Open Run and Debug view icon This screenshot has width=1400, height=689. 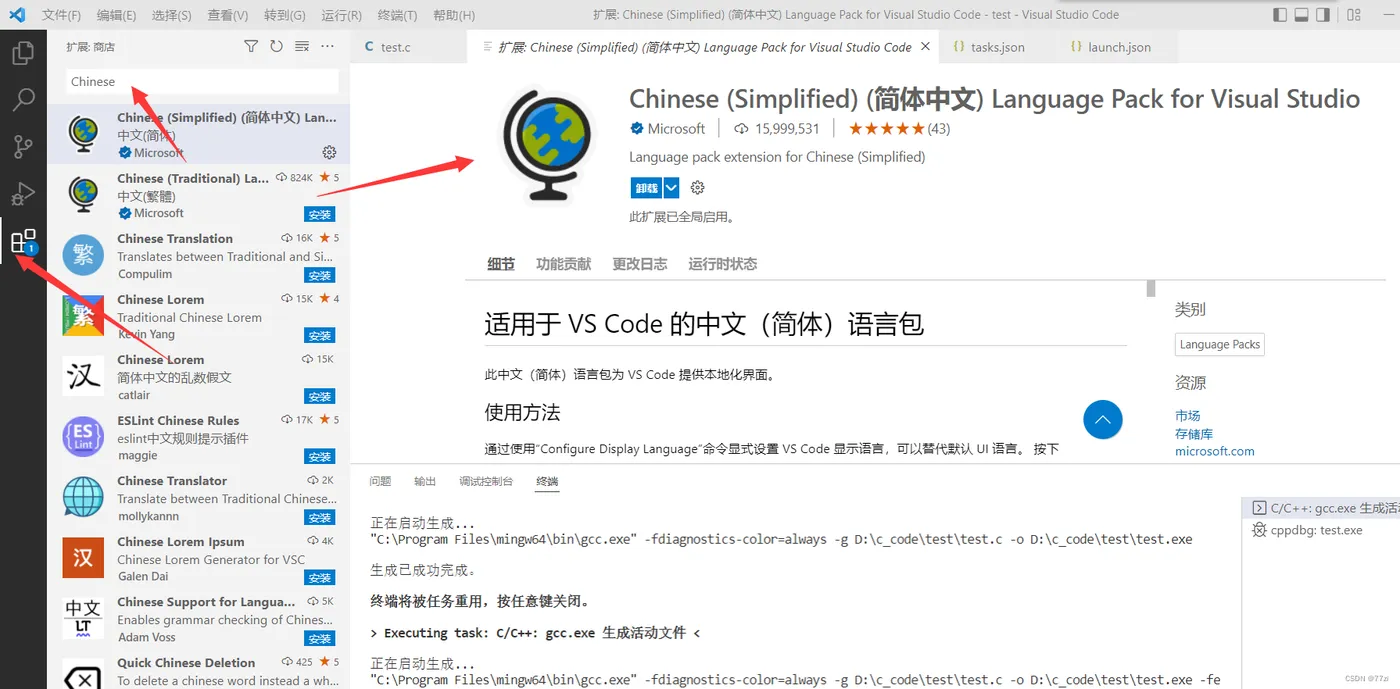[x=23, y=193]
